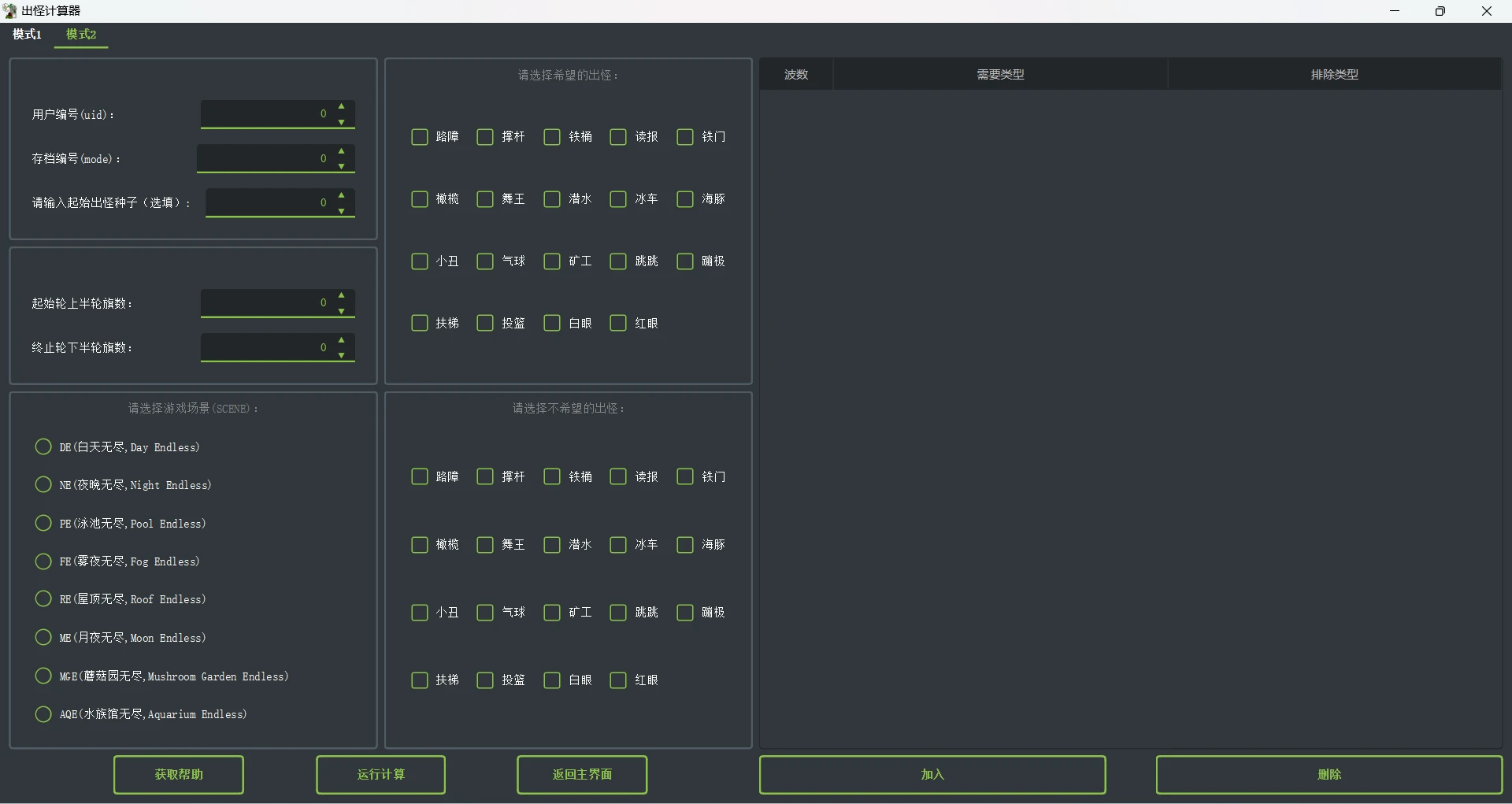Image resolution: width=1512 pixels, height=804 pixels.
Task: Check 红眼 in the 希望的出怪 panel
Action: click(618, 324)
